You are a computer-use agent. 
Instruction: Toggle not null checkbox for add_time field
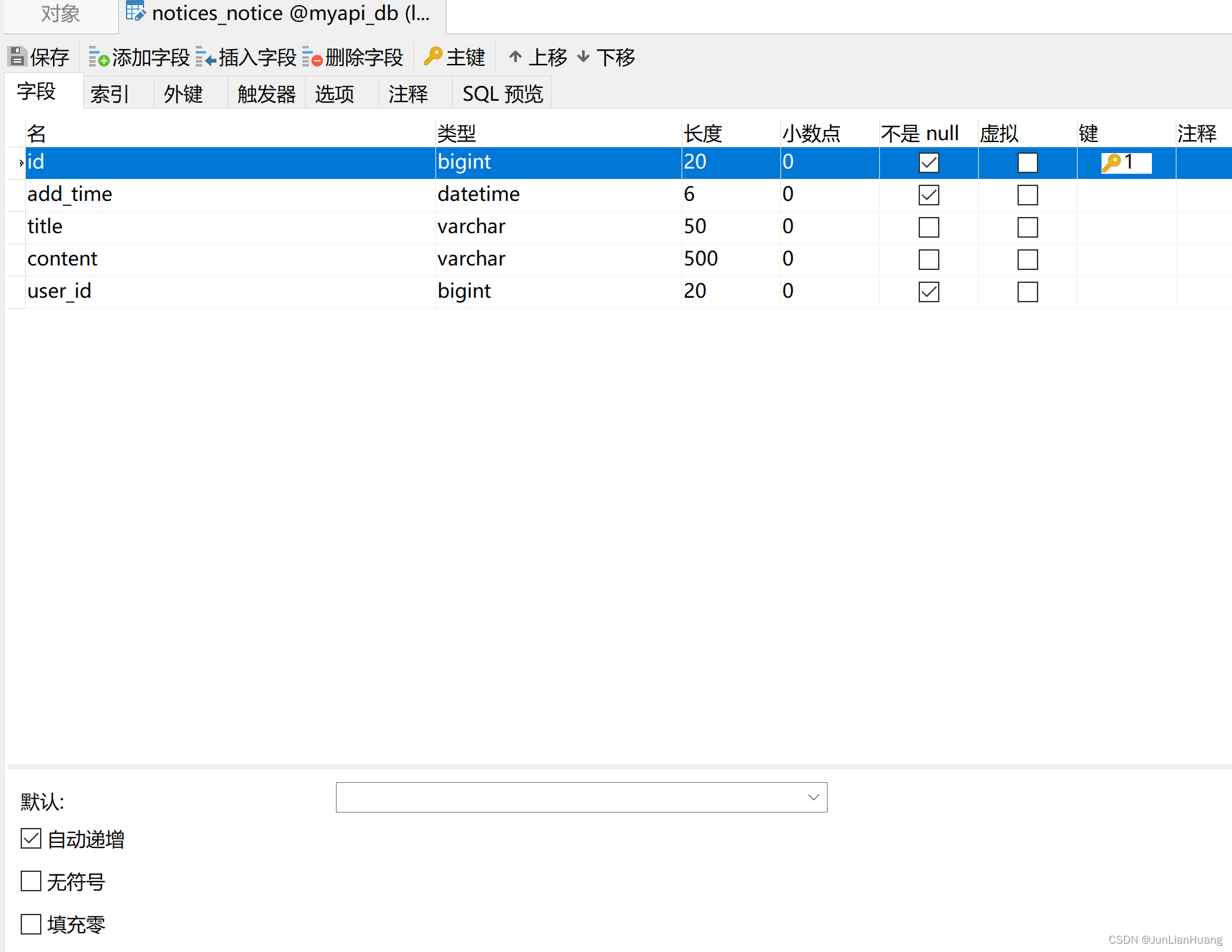[928, 195]
